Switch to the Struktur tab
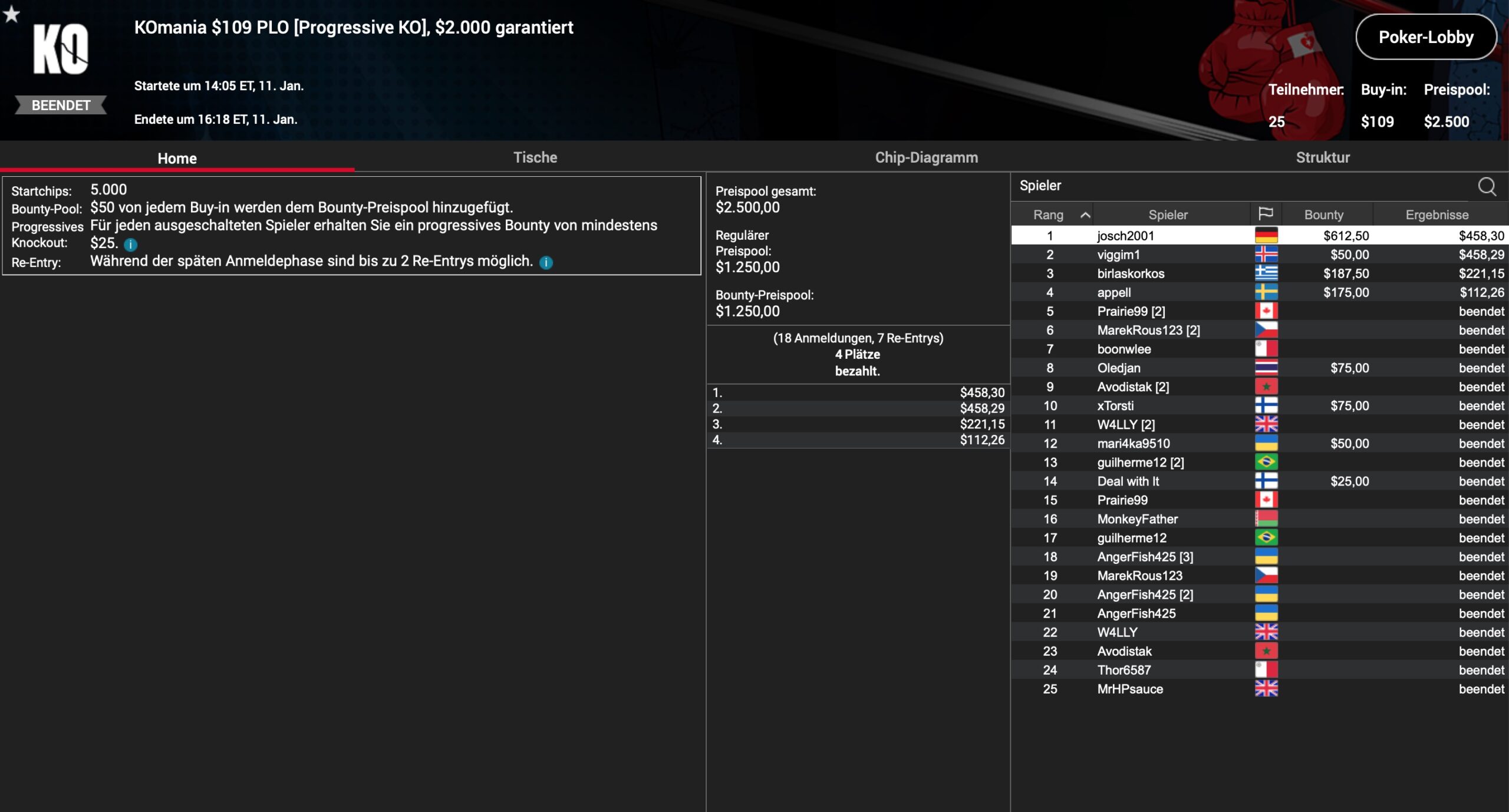1509x812 pixels. [1322, 157]
